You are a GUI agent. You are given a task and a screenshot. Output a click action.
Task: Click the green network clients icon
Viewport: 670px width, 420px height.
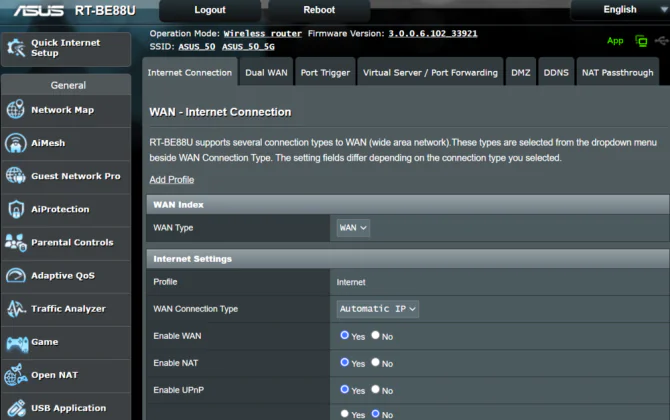click(641, 41)
